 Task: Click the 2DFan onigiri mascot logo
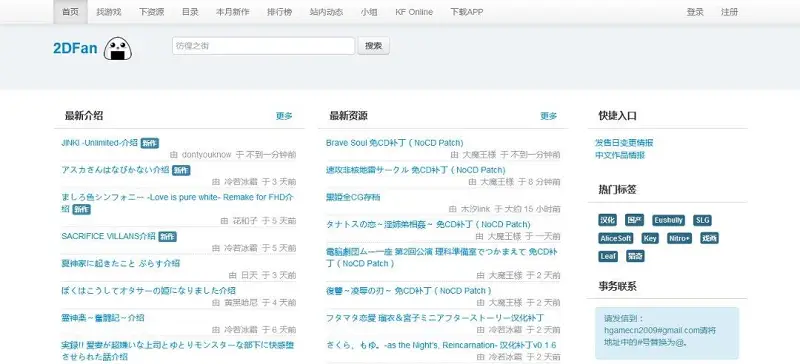[x=118, y=49]
